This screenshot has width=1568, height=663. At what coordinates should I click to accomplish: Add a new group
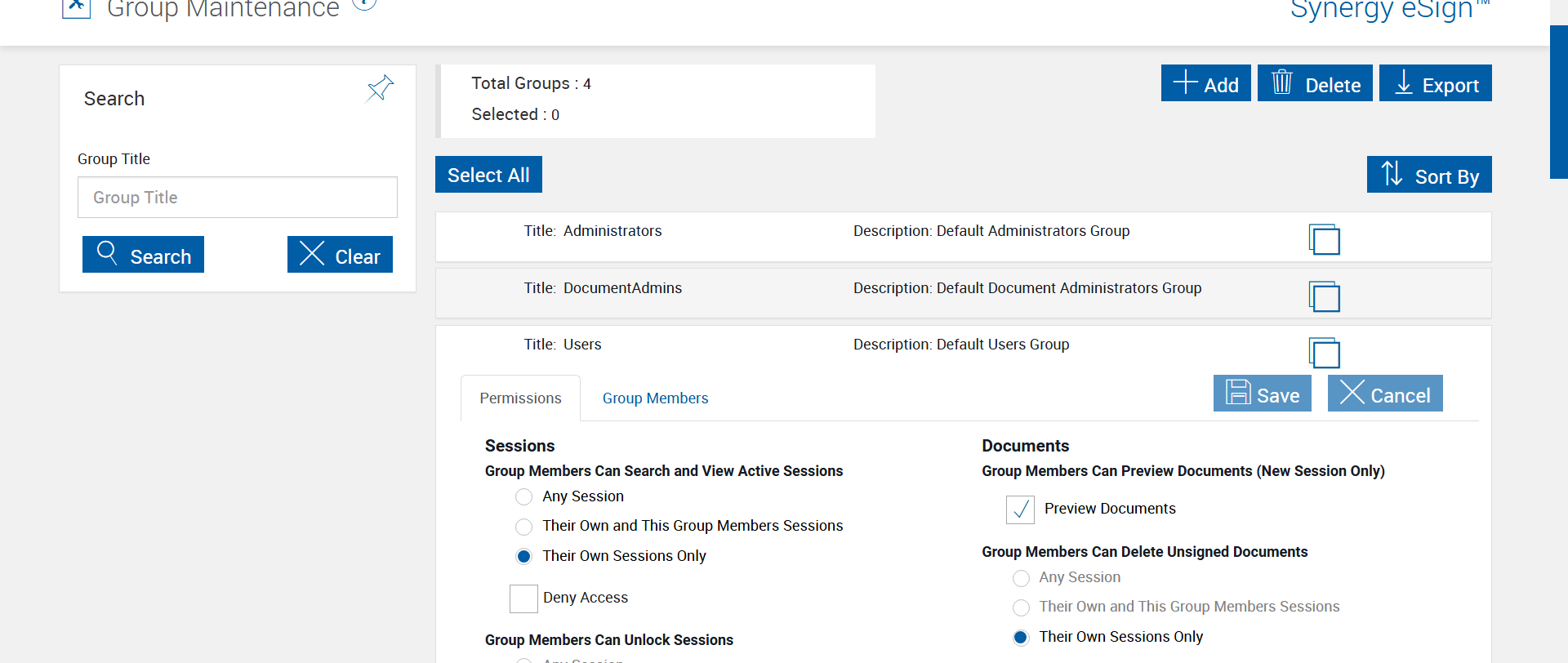(x=1205, y=83)
